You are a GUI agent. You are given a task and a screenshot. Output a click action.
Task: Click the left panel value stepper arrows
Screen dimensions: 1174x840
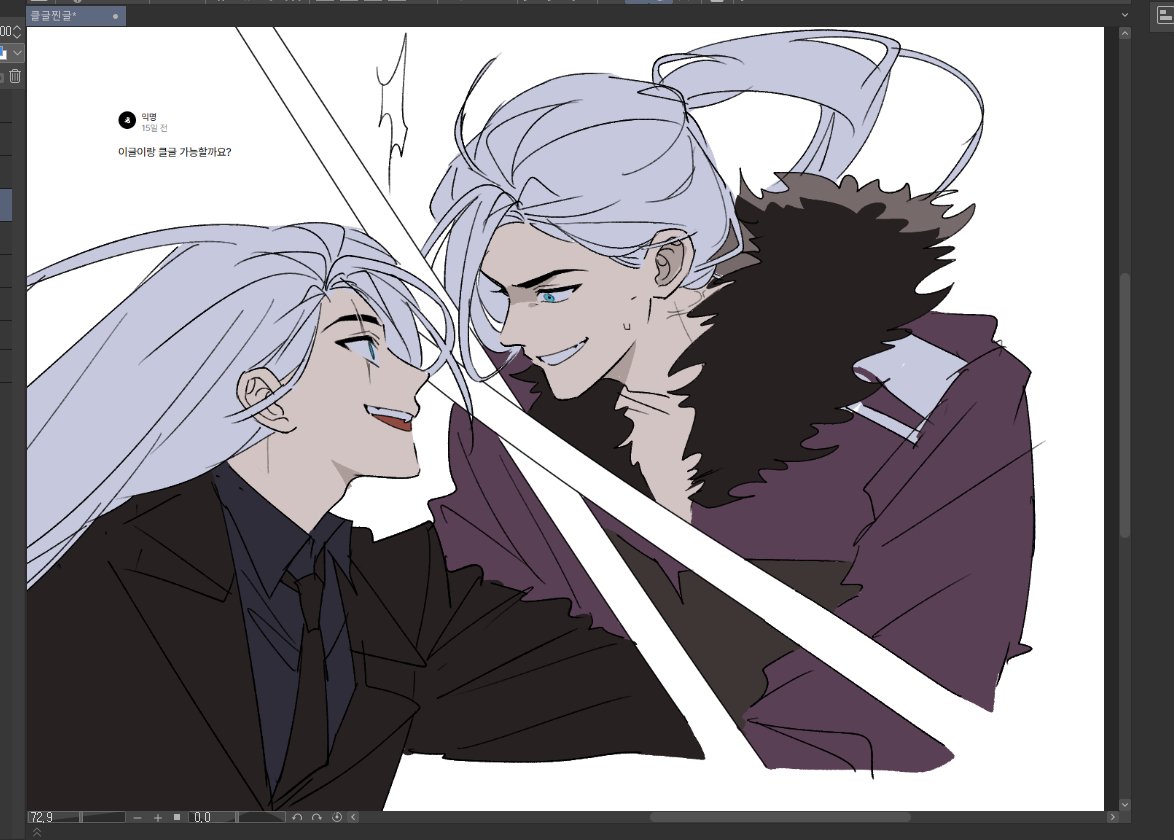click(17, 31)
